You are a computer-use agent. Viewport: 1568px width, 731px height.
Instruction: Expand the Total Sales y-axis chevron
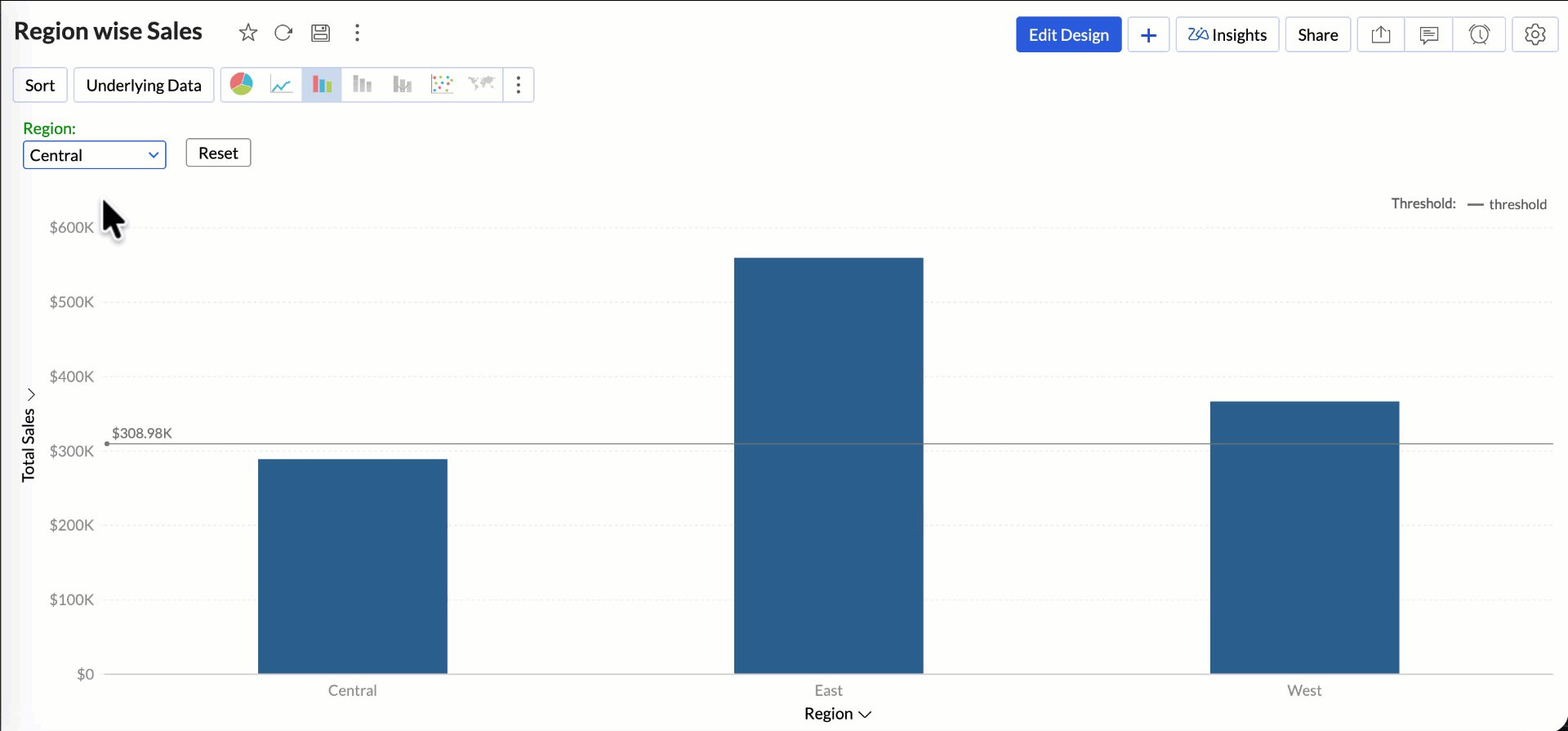[x=31, y=394]
